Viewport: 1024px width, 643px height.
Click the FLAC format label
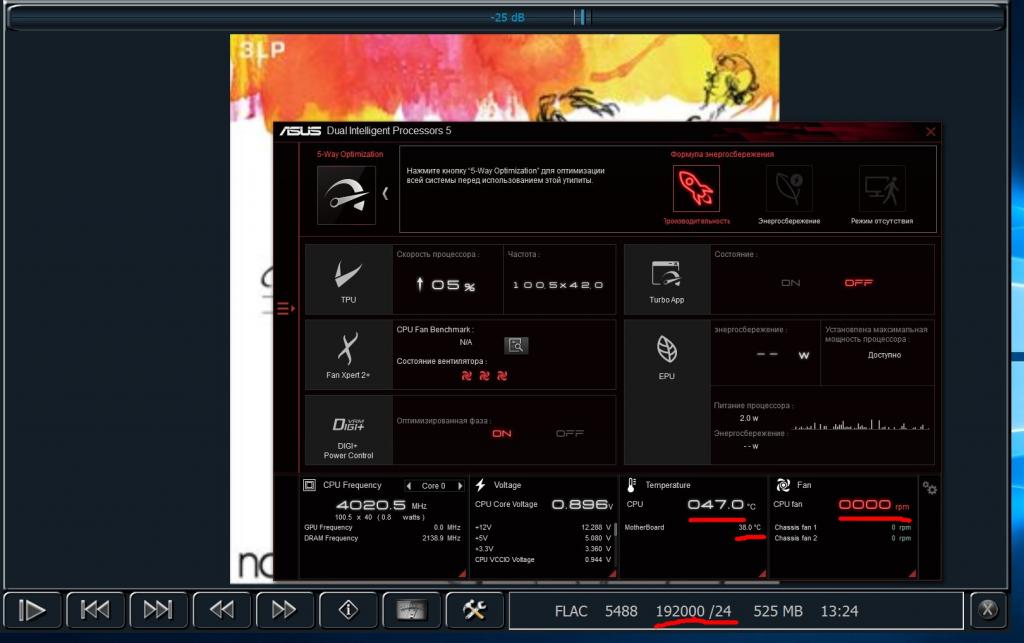pos(571,612)
